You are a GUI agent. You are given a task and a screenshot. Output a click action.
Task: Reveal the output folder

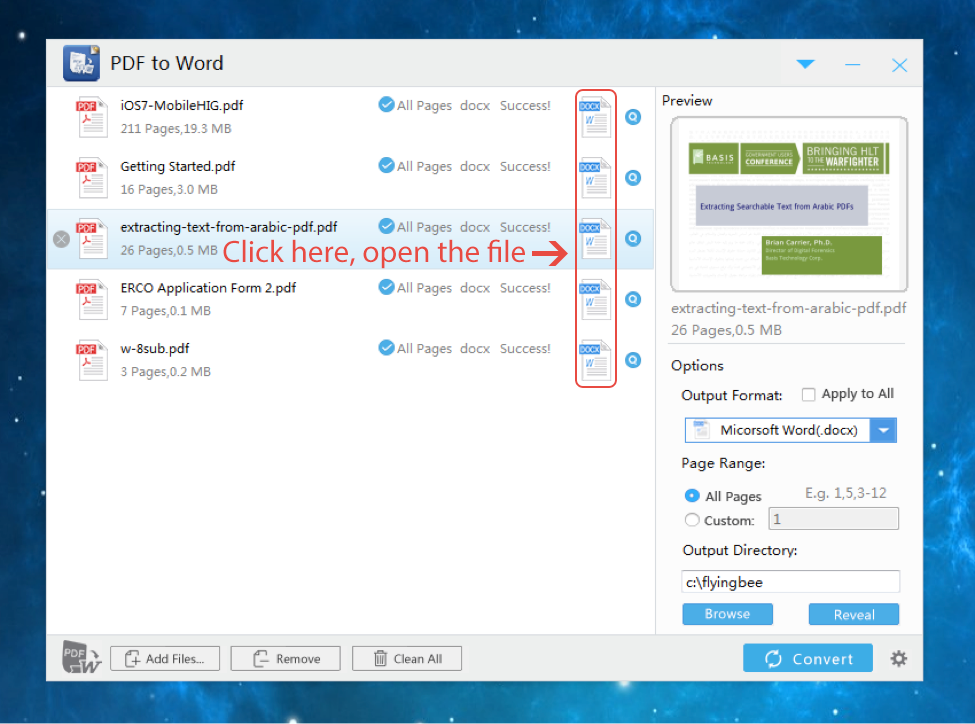pos(854,614)
